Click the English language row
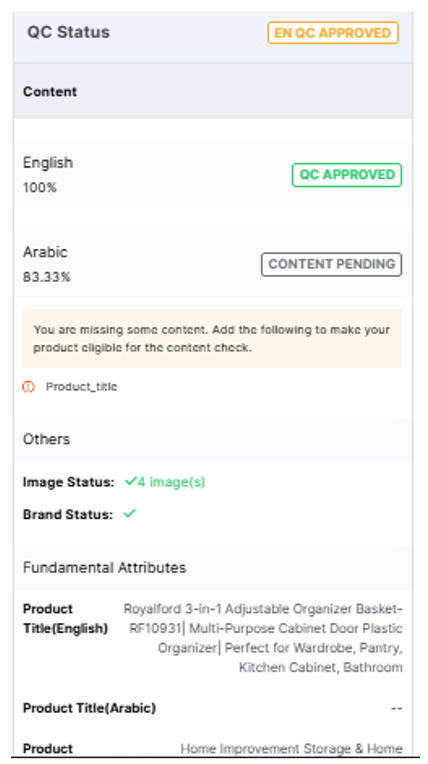The height and width of the screenshot is (764, 428). (x=213, y=175)
